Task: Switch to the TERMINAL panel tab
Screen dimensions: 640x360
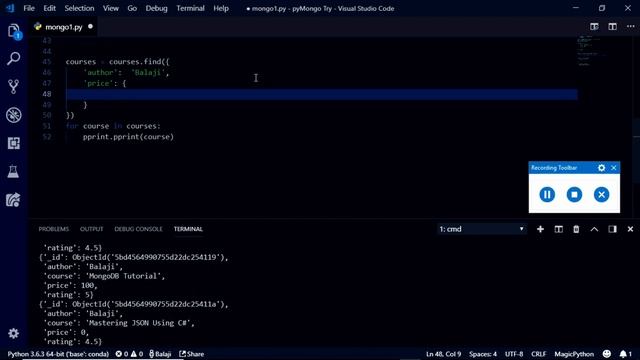Action: pyautogui.click(x=188, y=229)
